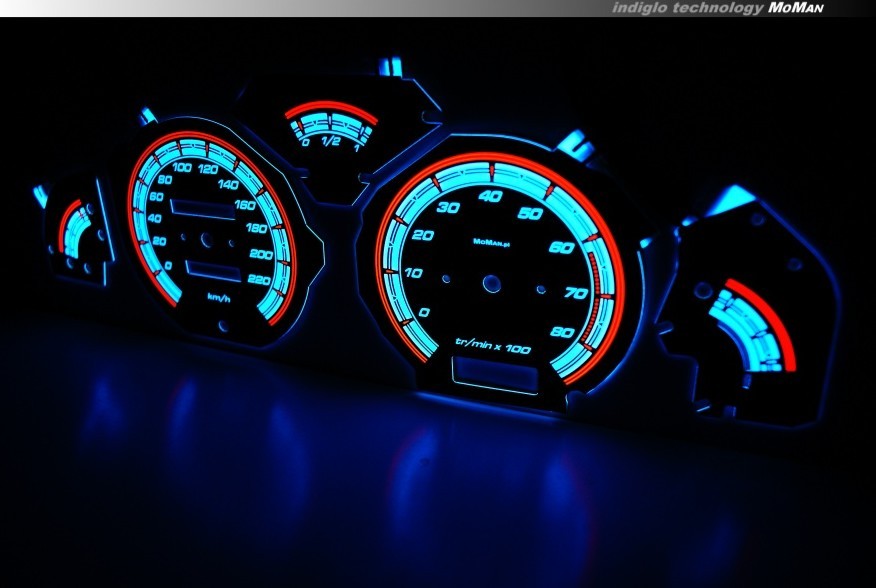Click the indiglo technology MoMan watermark text
Viewport: 876px width, 588px height.
click(717, 8)
